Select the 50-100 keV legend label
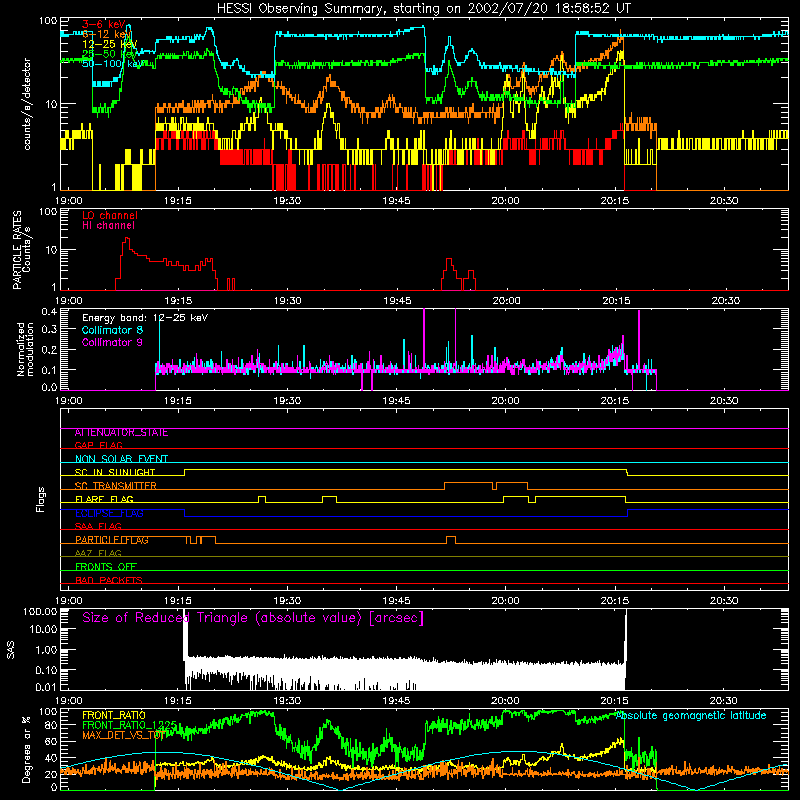This screenshot has height=800, width=800. (112, 63)
